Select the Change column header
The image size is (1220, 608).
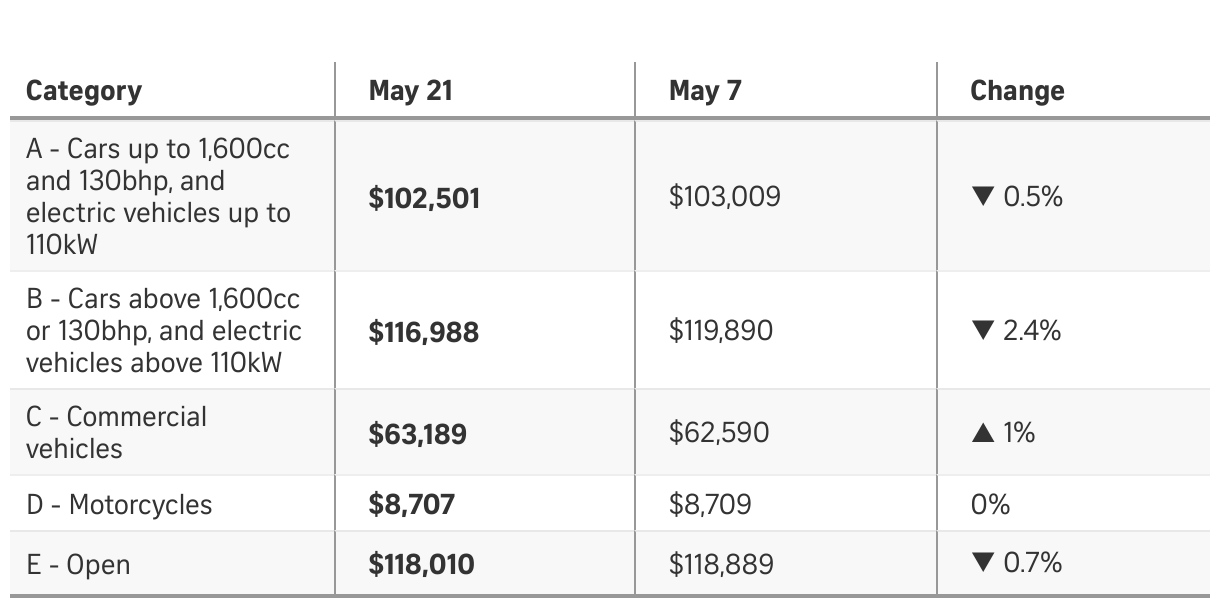coord(1017,91)
